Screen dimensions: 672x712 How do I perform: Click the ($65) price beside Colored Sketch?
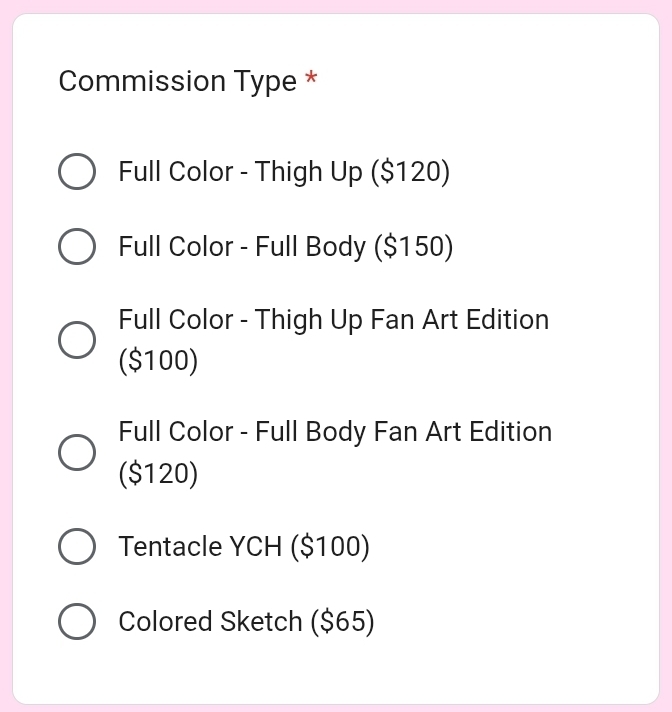click(342, 621)
